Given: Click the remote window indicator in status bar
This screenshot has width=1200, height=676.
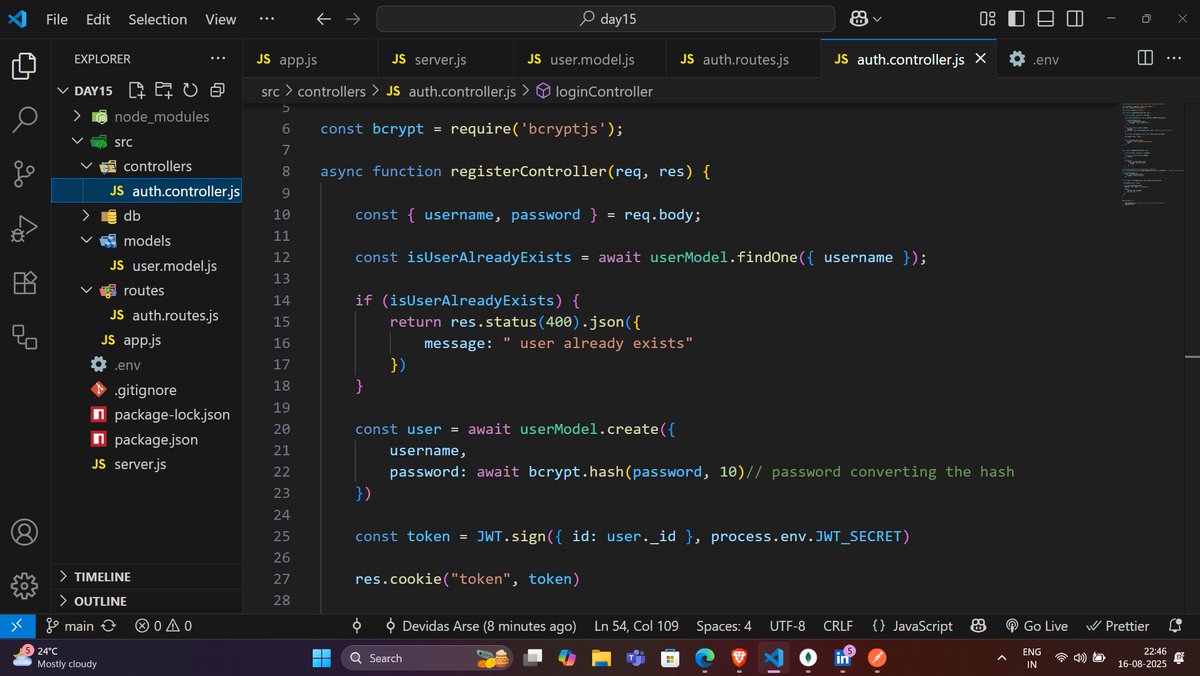Looking at the screenshot, I should pos(17,626).
